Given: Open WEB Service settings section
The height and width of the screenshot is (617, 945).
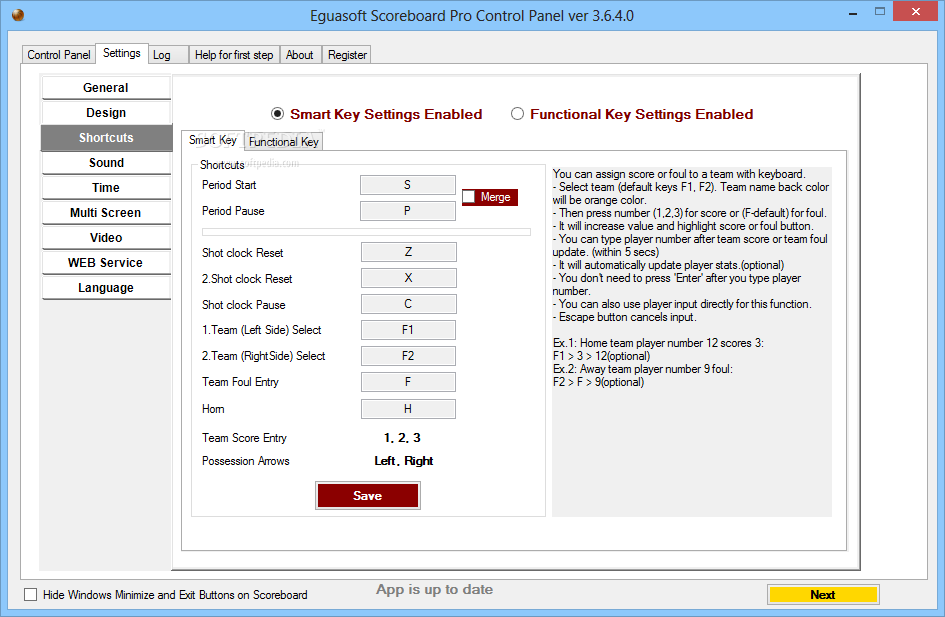Looking at the screenshot, I should pos(106,263).
